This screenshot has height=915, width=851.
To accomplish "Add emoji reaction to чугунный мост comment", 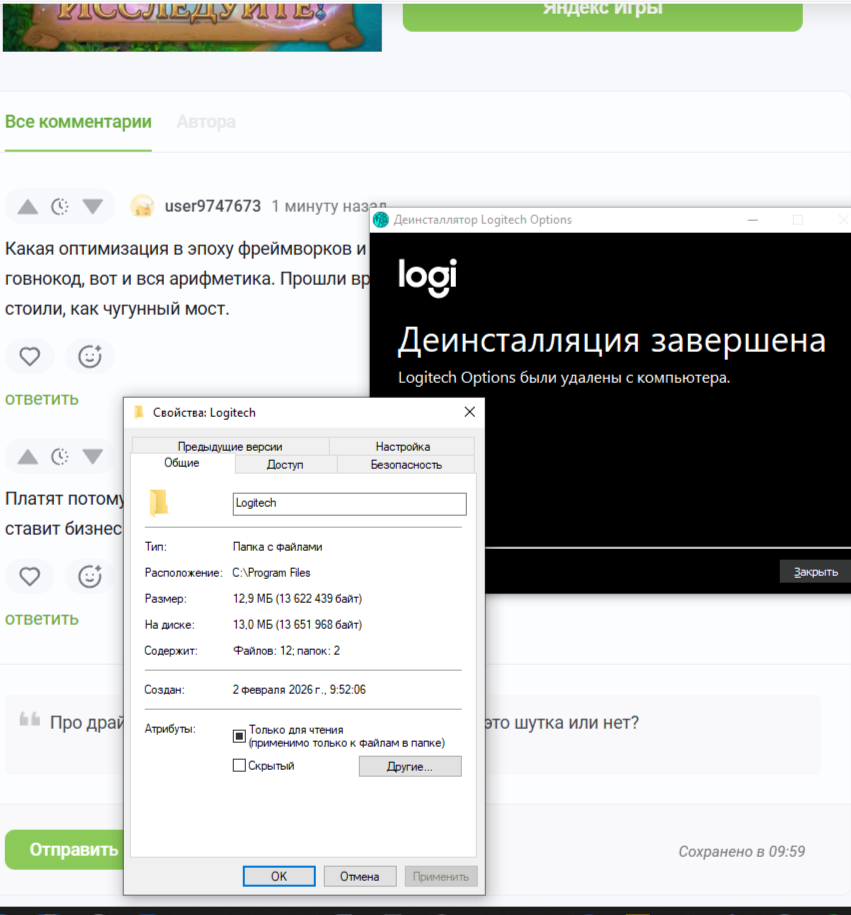I will (90, 356).
